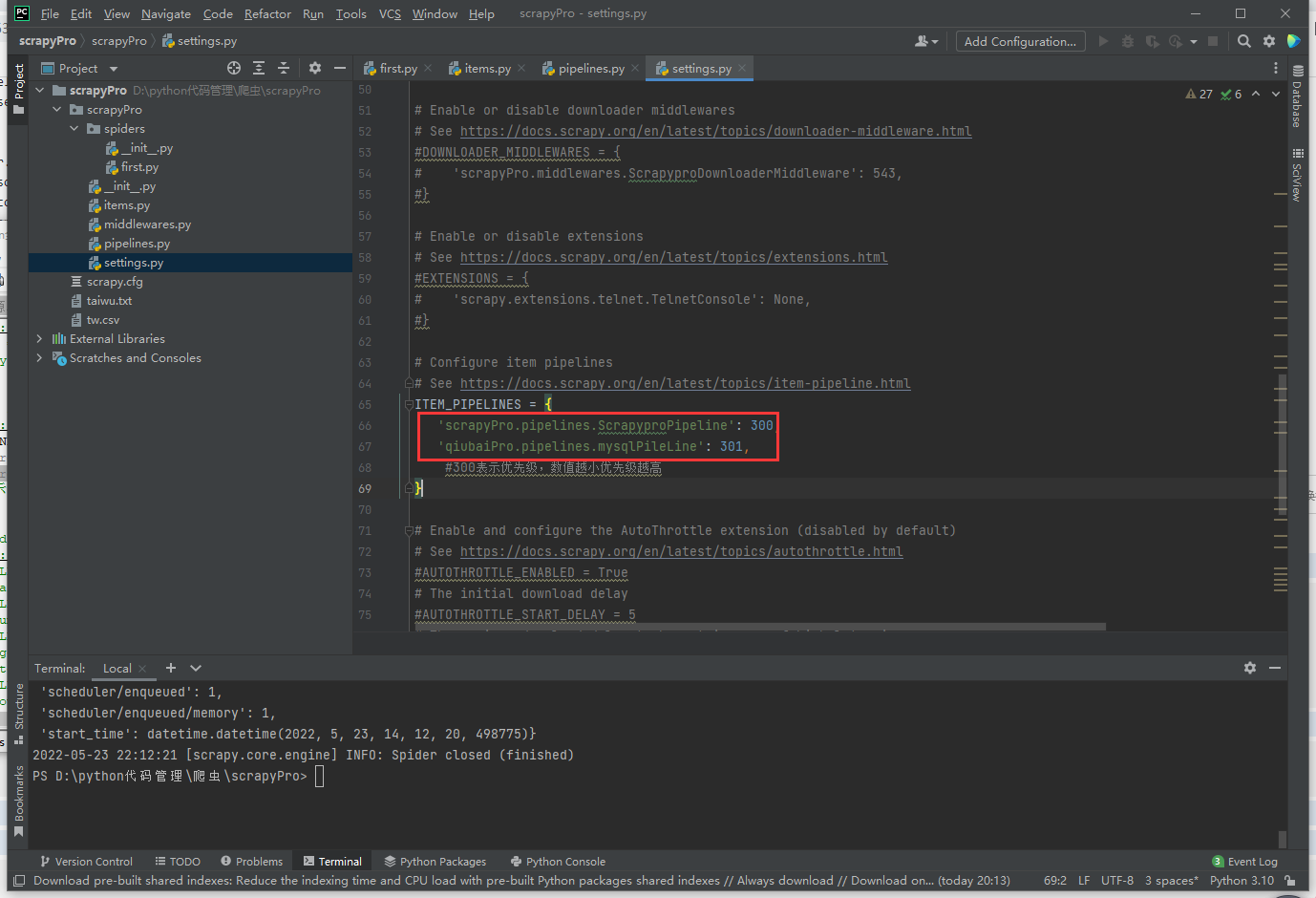1316x898 pixels.
Task: Click the Run button in the toolbar
Action: 1104,41
